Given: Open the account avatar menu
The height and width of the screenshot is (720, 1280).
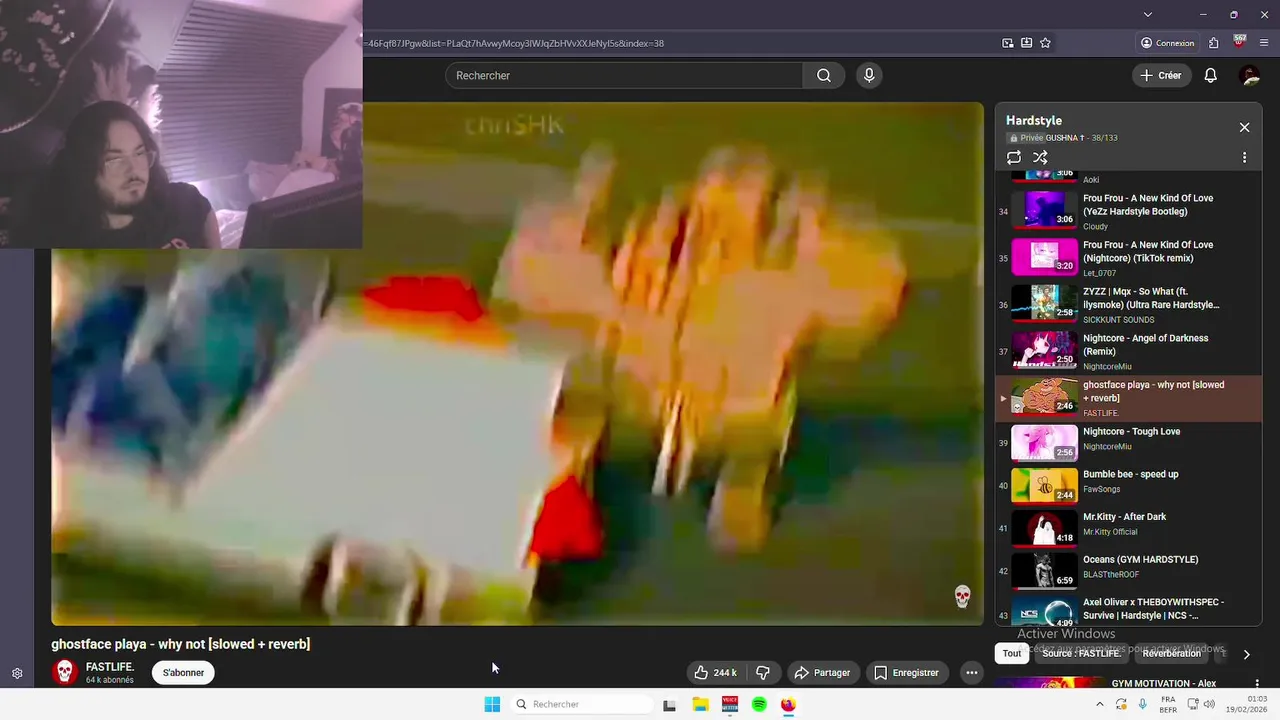Looking at the screenshot, I should [1249, 75].
